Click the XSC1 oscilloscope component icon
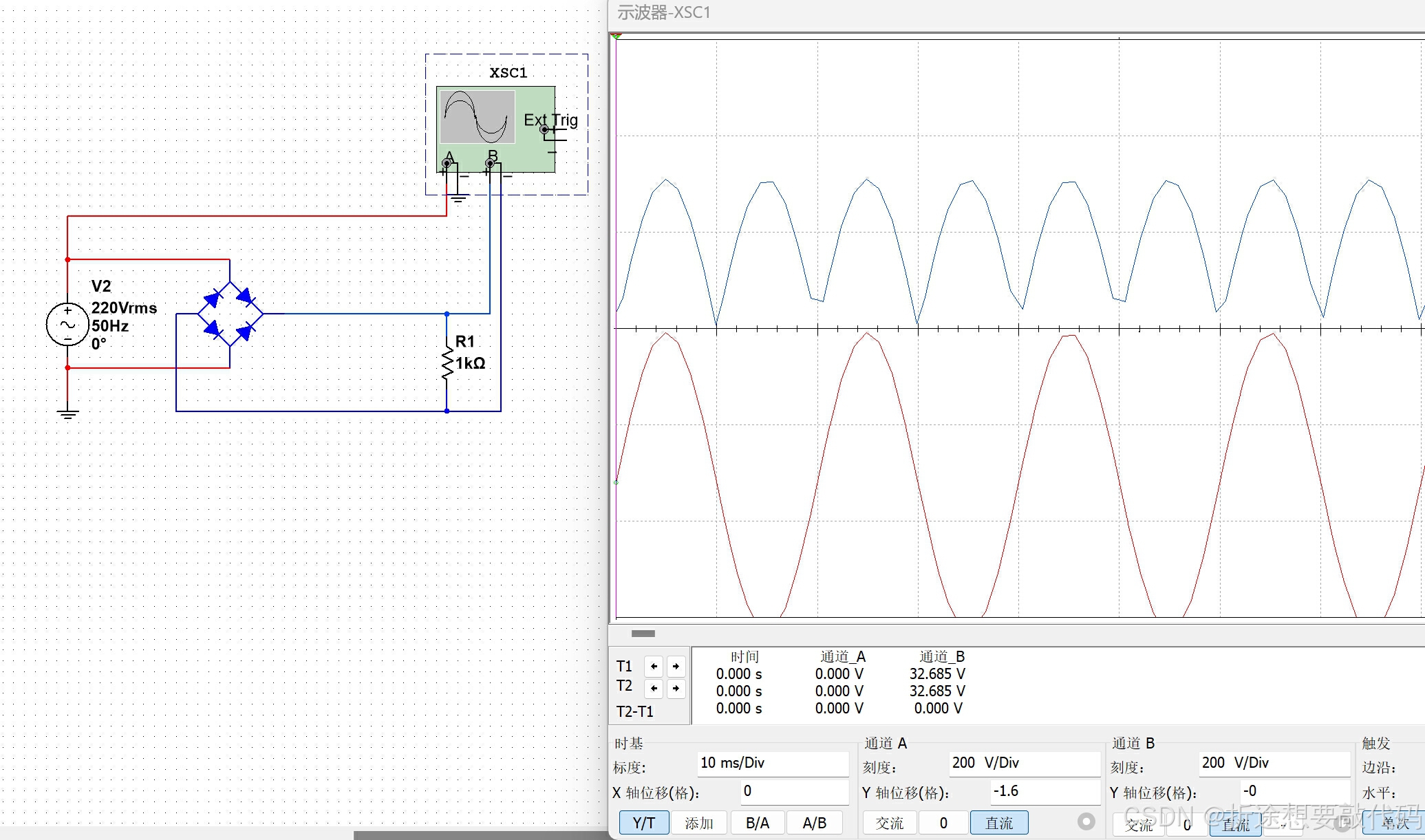This screenshot has width=1425, height=840. click(x=495, y=128)
